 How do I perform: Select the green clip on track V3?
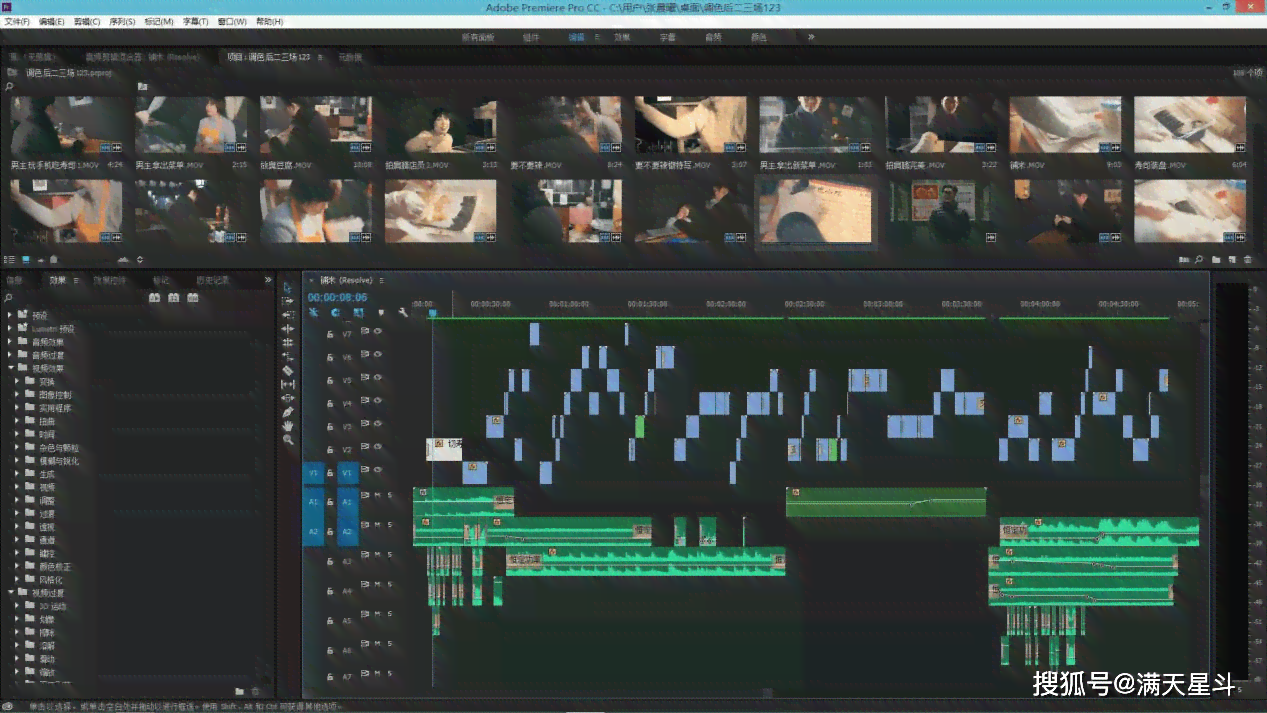(640, 426)
